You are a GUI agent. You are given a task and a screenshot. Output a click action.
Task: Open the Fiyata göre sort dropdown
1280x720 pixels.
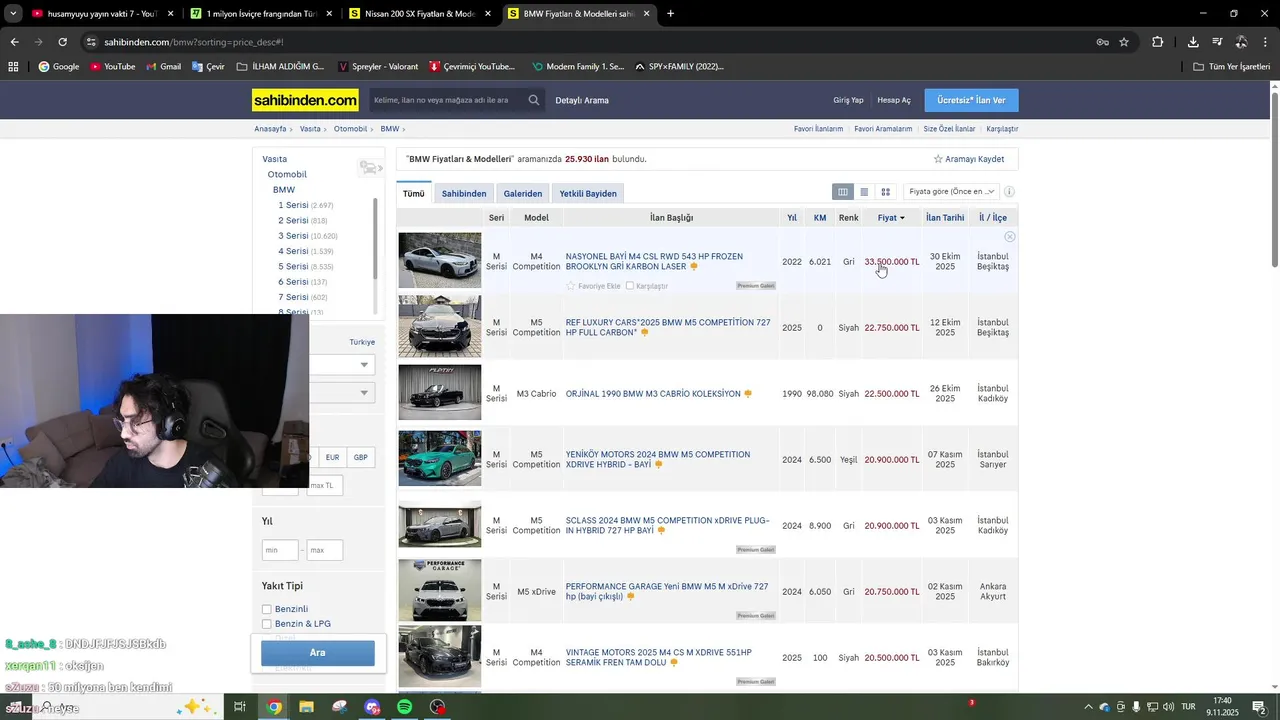tap(951, 192)
